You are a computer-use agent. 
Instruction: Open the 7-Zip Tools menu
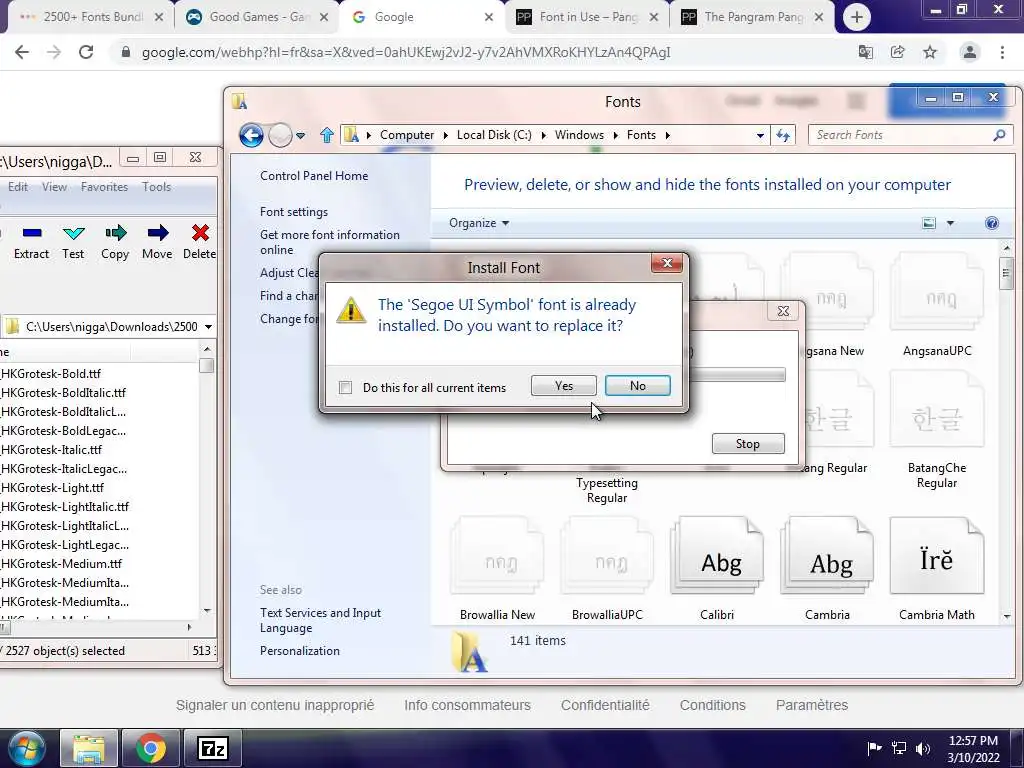click(157, 187)
